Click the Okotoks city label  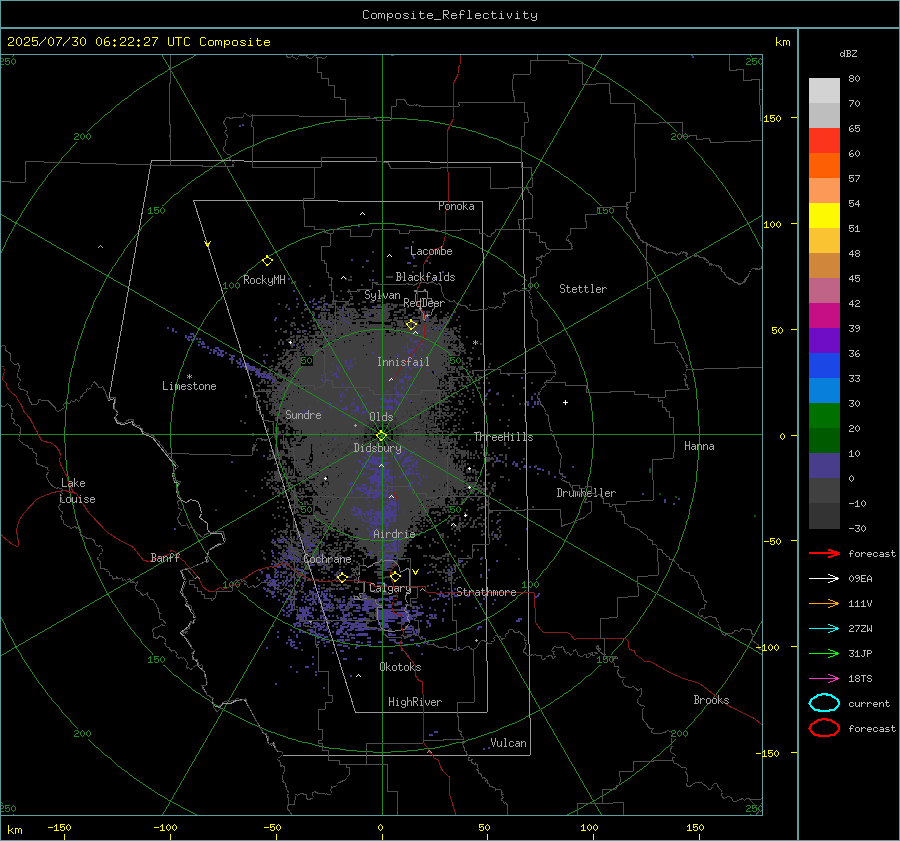click(400, 667)
